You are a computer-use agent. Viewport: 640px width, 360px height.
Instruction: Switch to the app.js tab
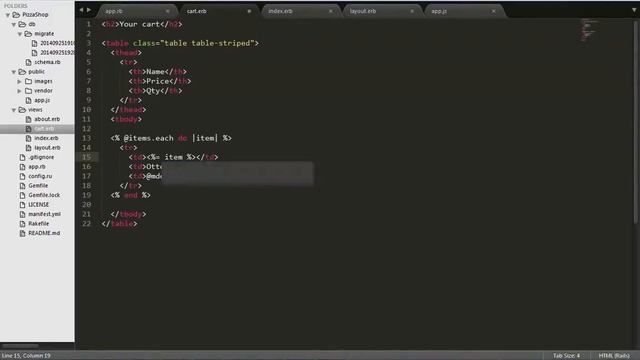pos(439,11)
